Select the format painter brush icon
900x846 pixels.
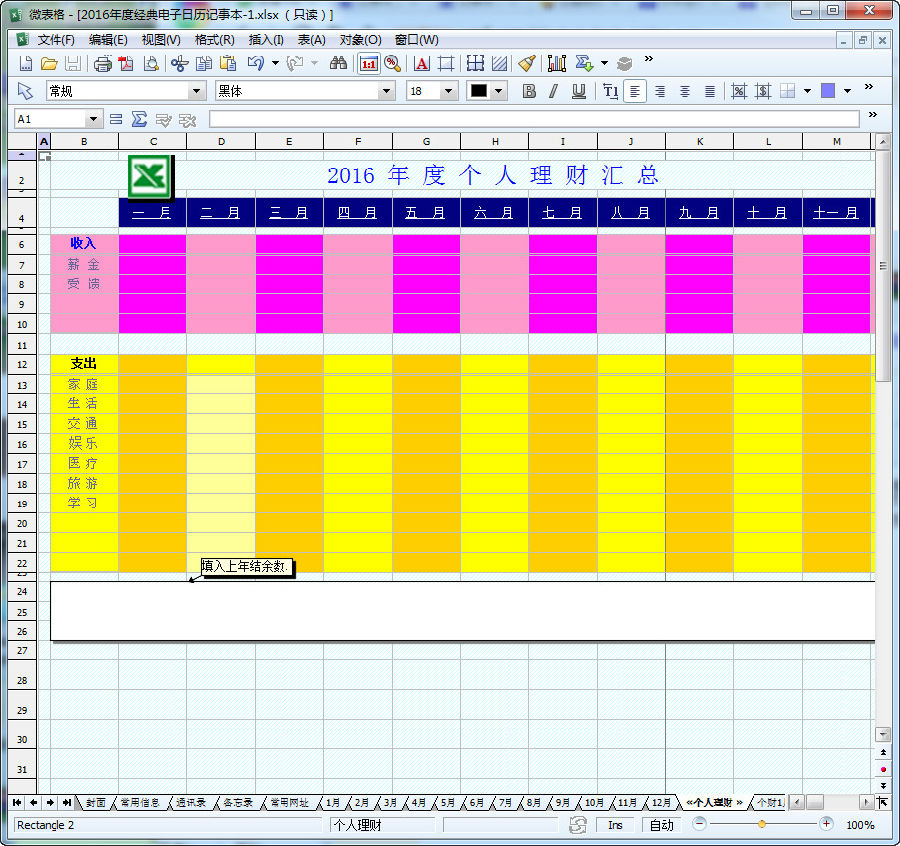tap(526, 63)
